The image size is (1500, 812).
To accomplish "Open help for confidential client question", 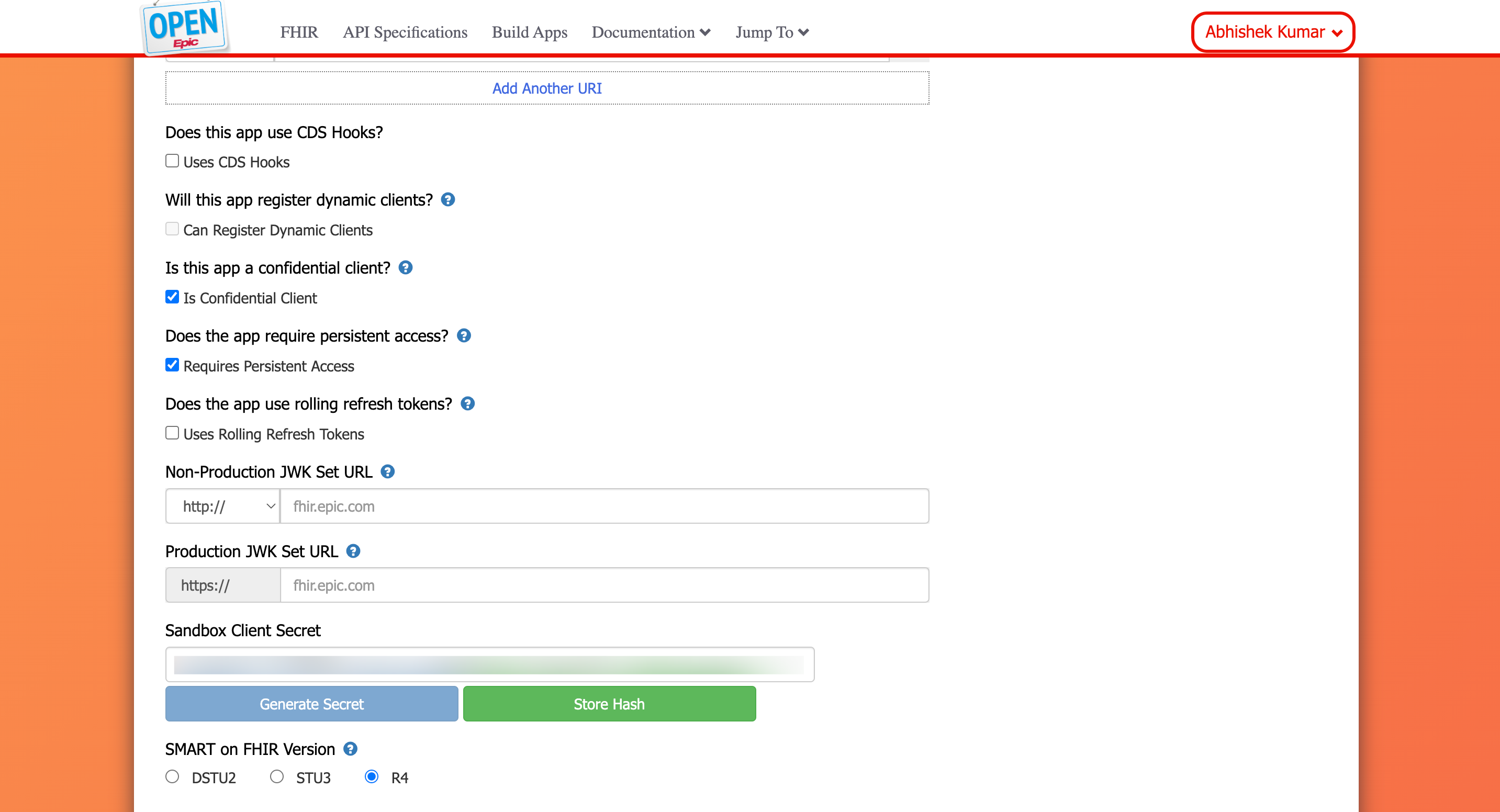I will tap(406, 268).
